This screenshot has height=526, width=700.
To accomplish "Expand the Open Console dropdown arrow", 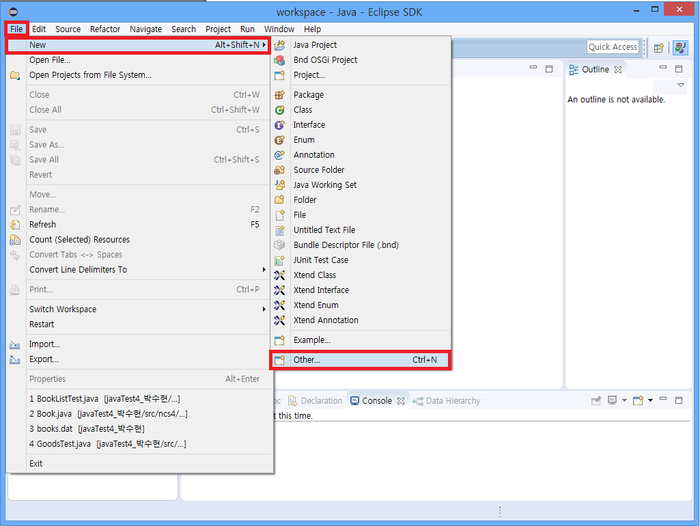I will coord(650,401).
